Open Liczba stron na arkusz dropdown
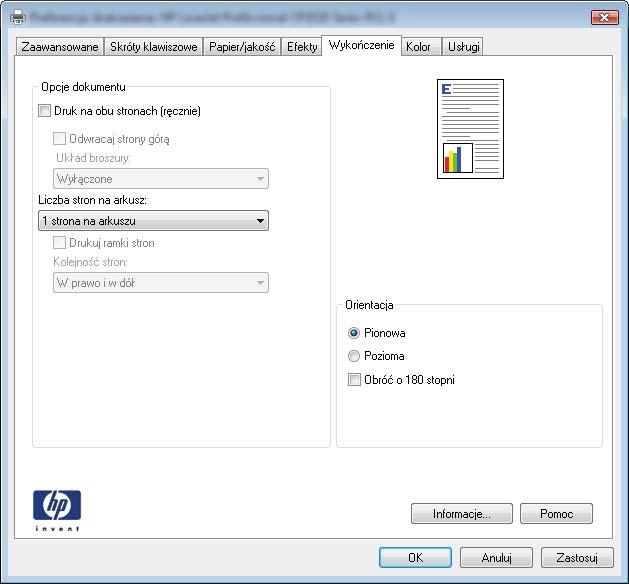Viewport: 629px width, 584px height. coord(153,221)
